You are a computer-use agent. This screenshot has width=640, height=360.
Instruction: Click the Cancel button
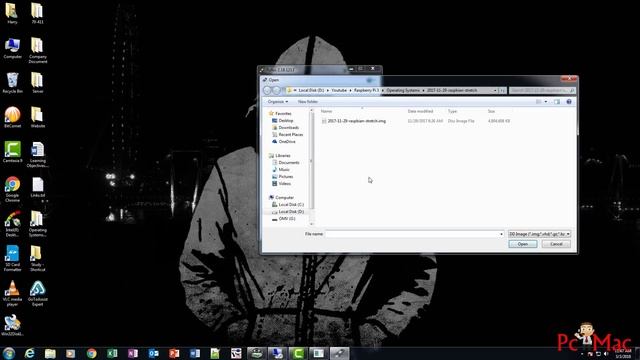(x=556, y=244)
